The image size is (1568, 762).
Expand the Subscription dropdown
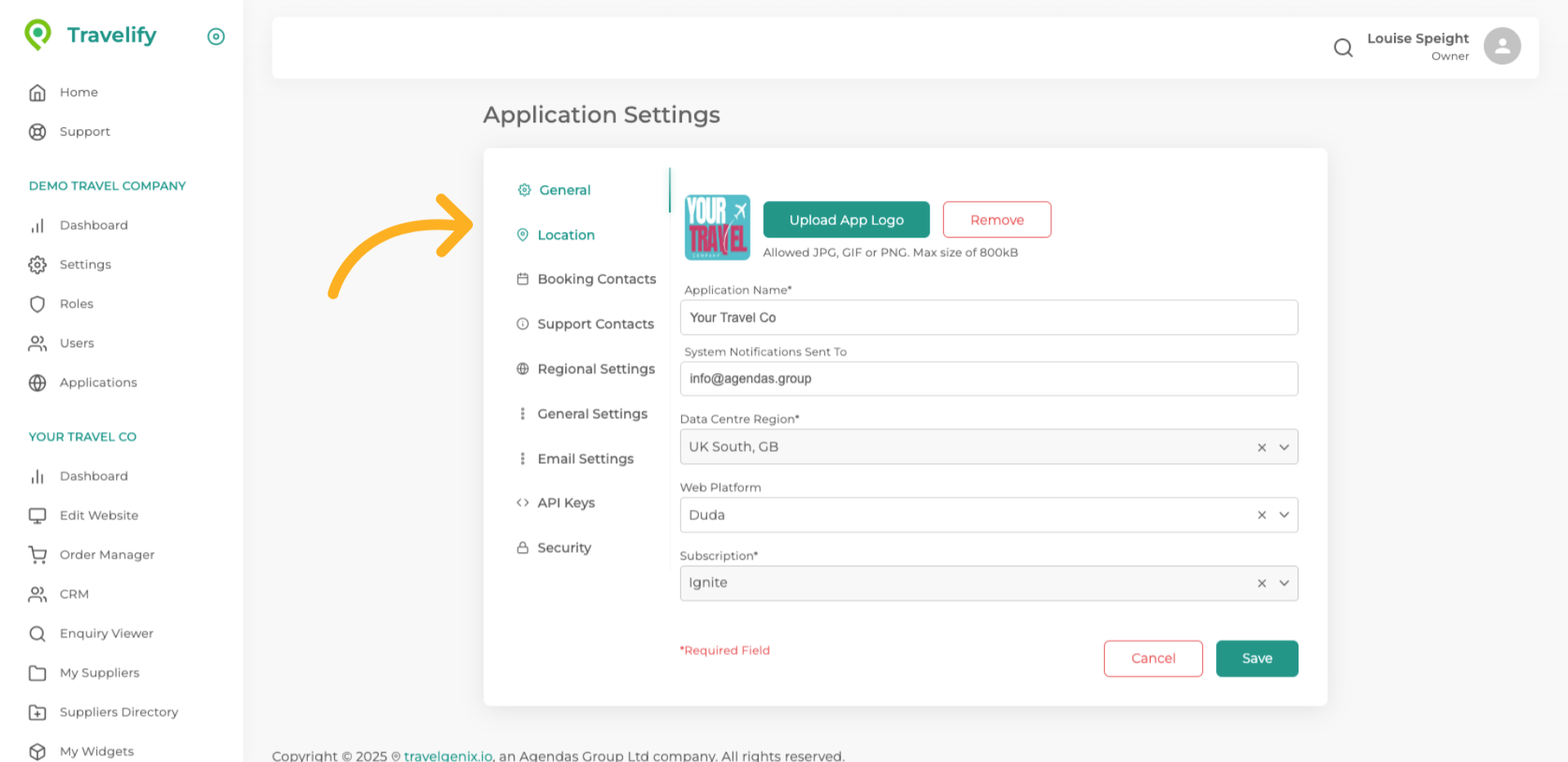(1284, 582)
